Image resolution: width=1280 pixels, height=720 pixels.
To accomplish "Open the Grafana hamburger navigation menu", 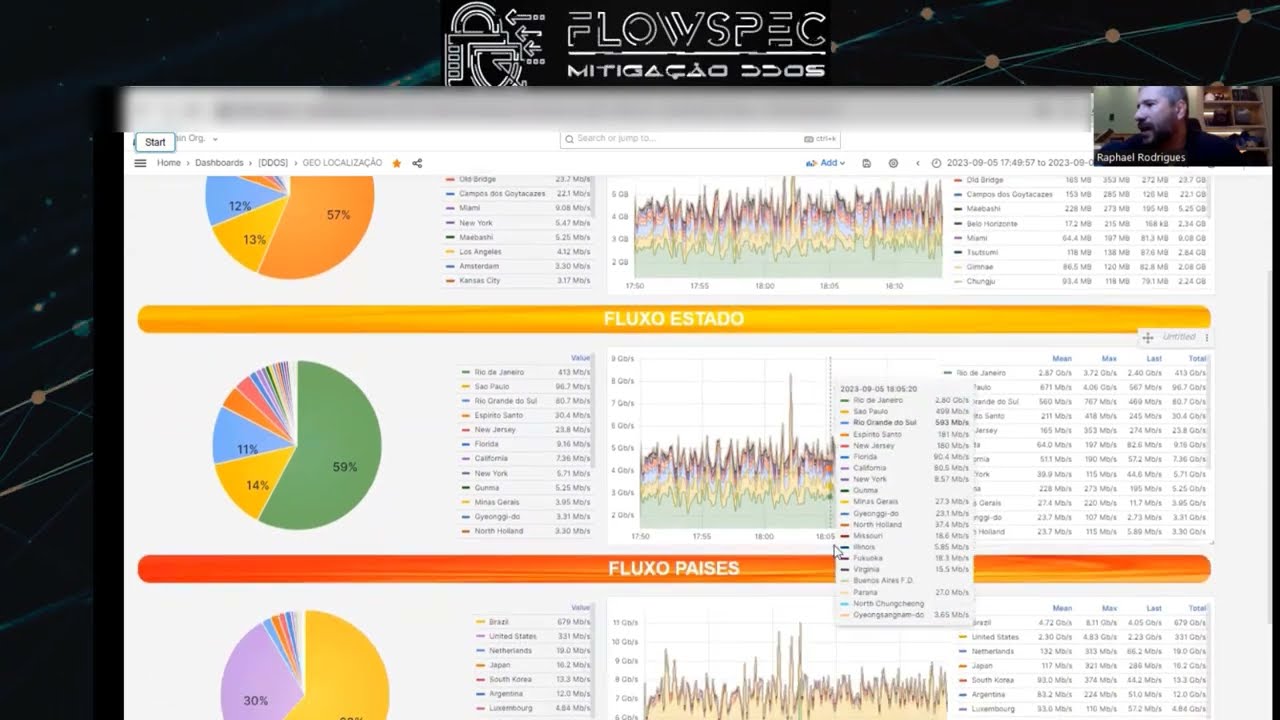I will tap(141, 163).
